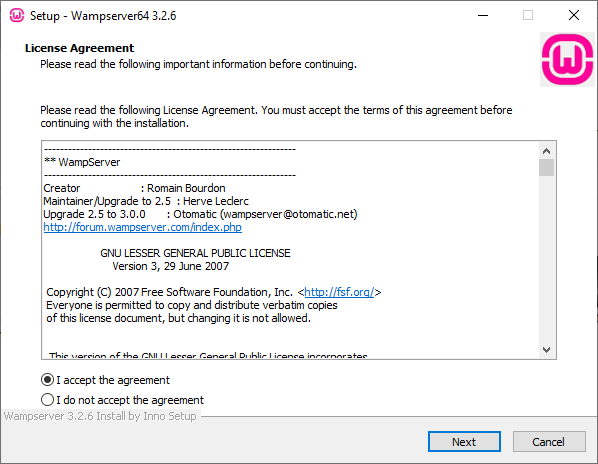Click the empty scrollbar track below thumb
598x464 pixels.
pyautogui.click(x=547, y=259)
